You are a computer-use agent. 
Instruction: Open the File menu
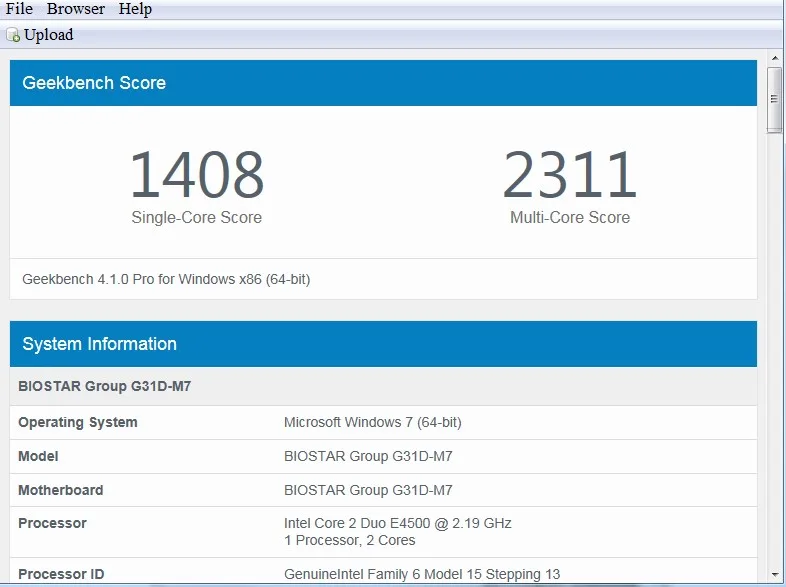pos(19,9)
